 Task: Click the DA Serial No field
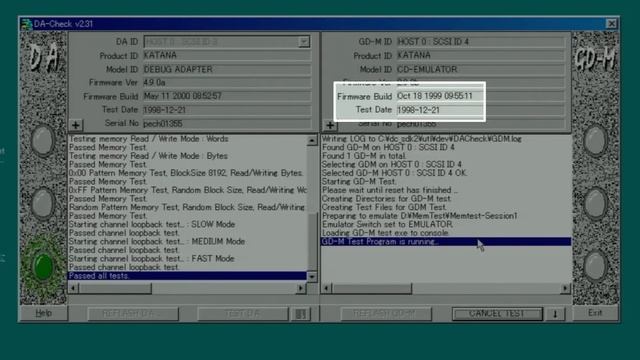[x=227, y=123]
